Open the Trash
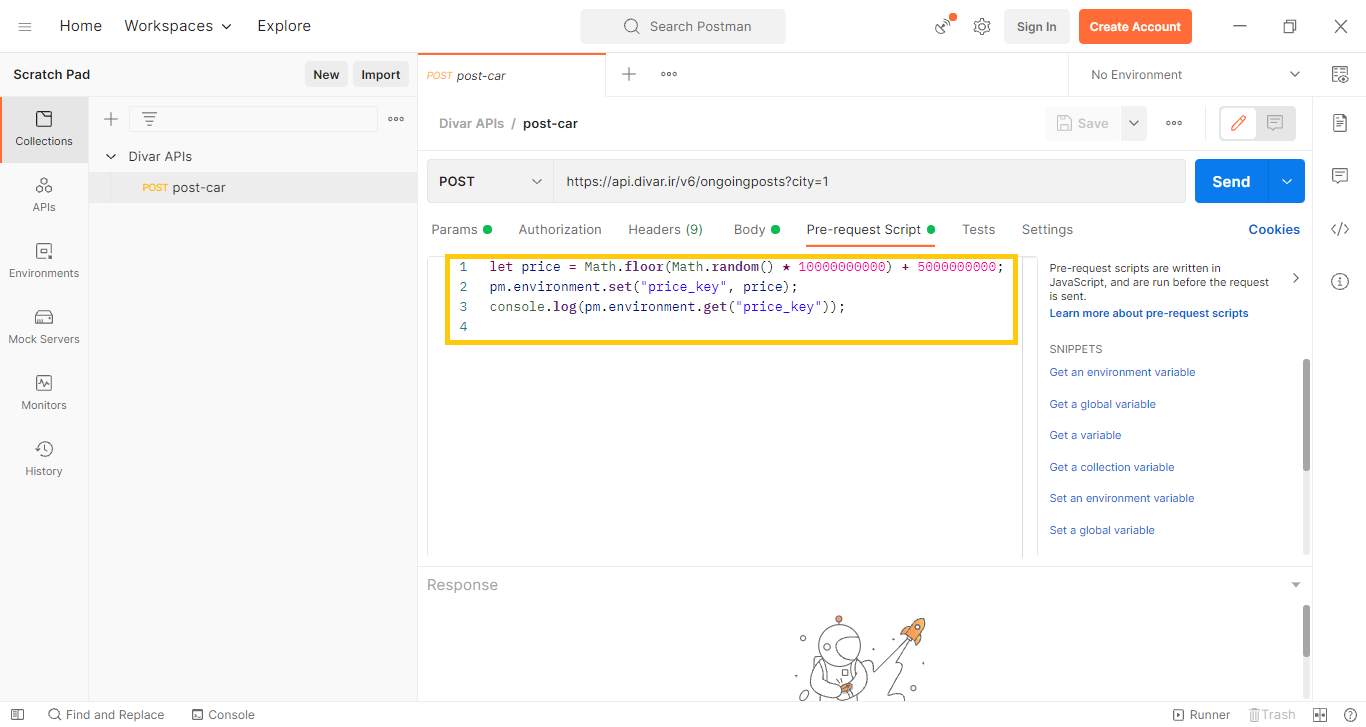 point(1271,714)
